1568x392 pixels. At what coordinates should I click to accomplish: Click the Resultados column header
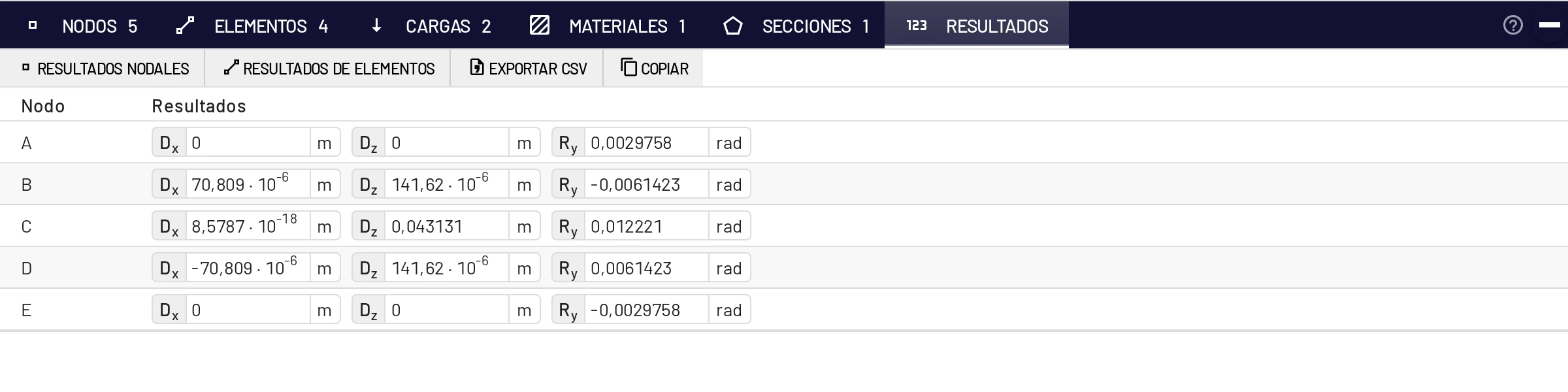click(199, 106)
